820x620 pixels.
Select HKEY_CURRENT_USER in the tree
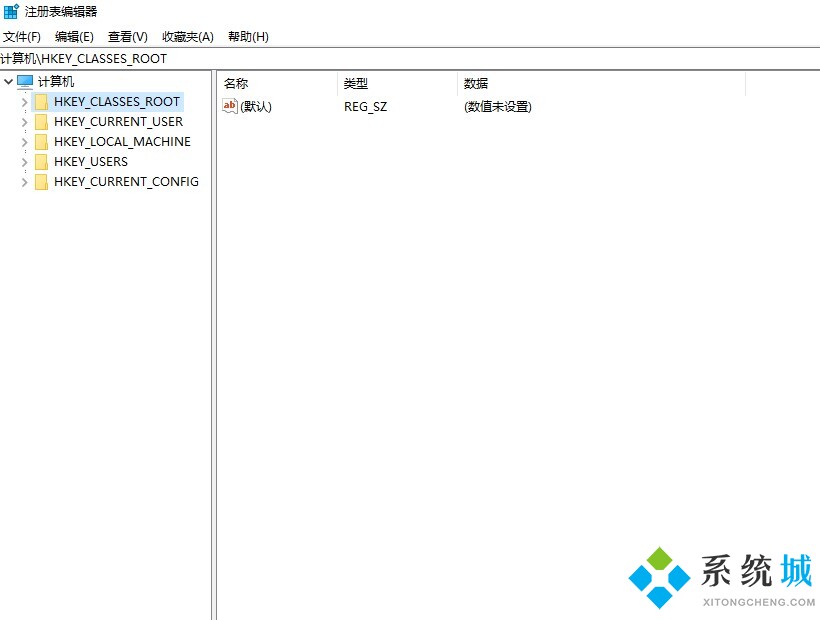pos(119,122)
